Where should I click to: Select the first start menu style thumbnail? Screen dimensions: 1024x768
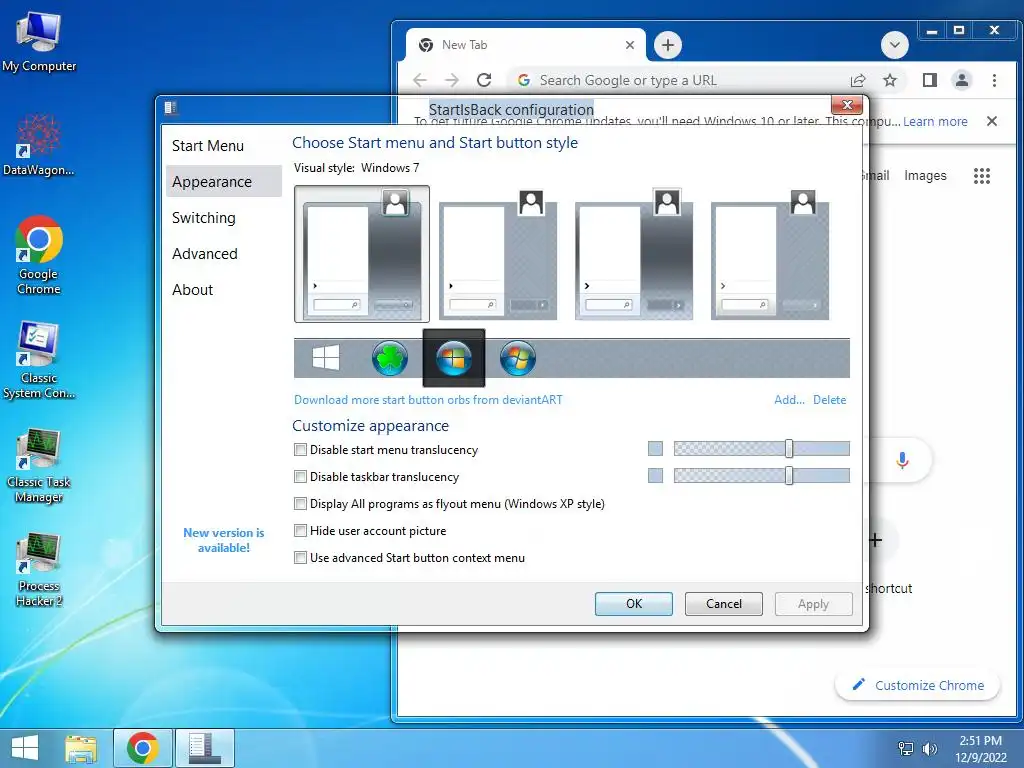(362, 253)
